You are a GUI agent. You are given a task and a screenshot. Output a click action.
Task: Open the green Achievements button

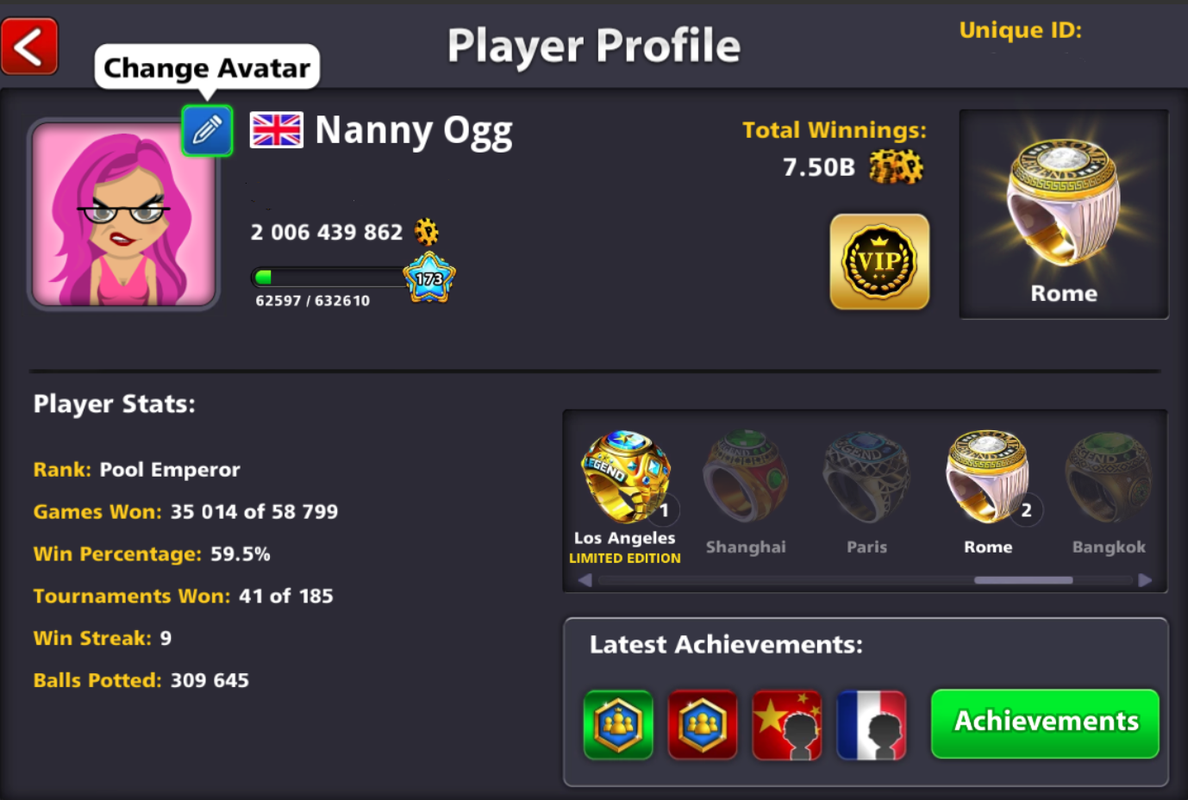click(1045, 723)
